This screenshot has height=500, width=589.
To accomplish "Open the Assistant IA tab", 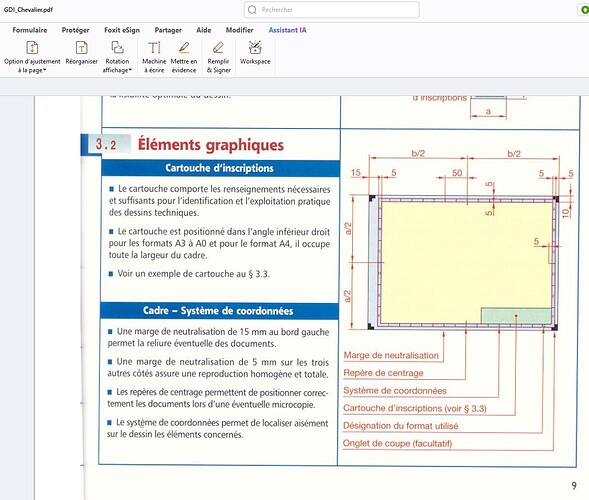I will pyautogui.click(x=287, y=30).
